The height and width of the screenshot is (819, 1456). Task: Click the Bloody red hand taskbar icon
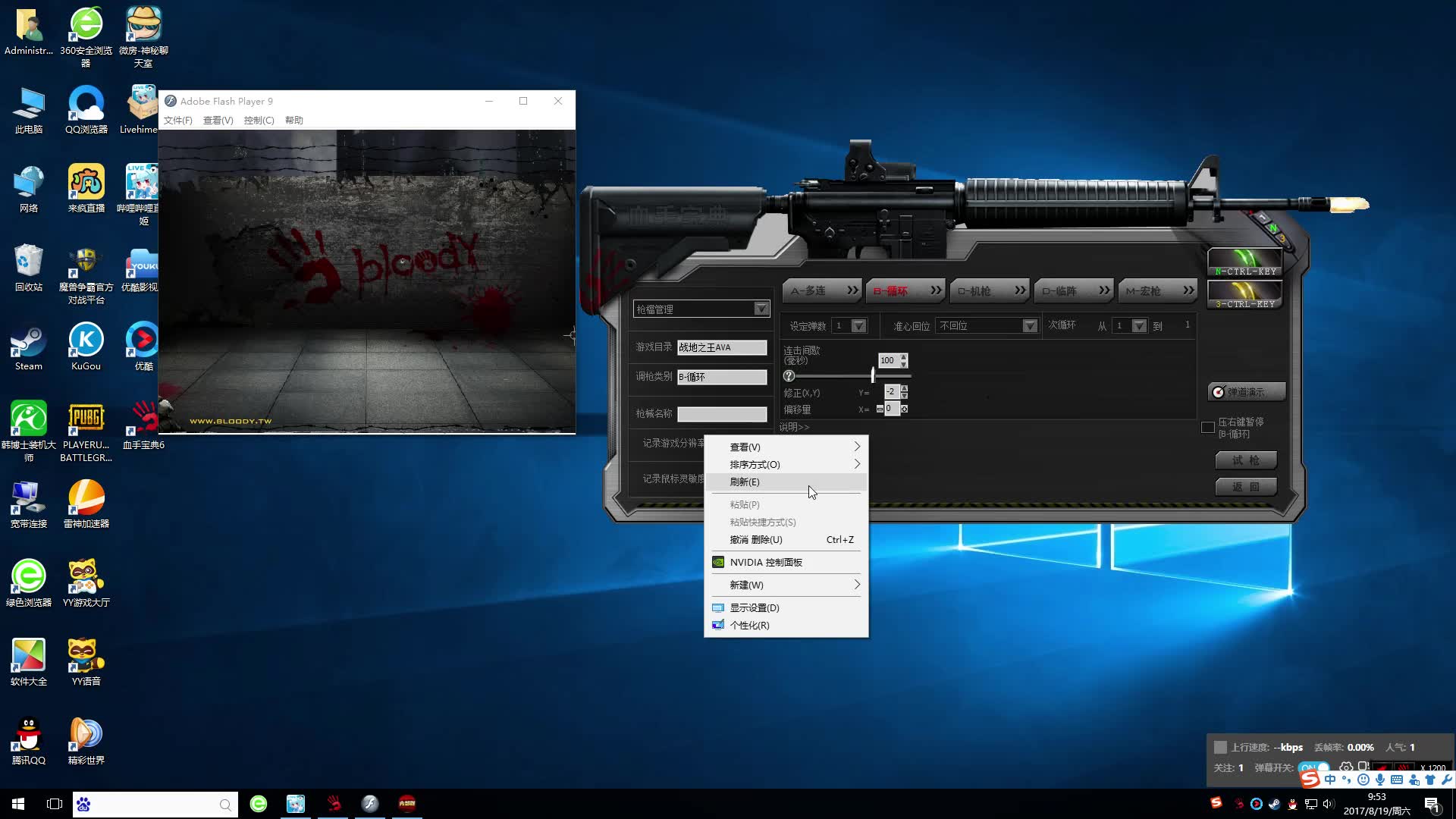[334, 804]
